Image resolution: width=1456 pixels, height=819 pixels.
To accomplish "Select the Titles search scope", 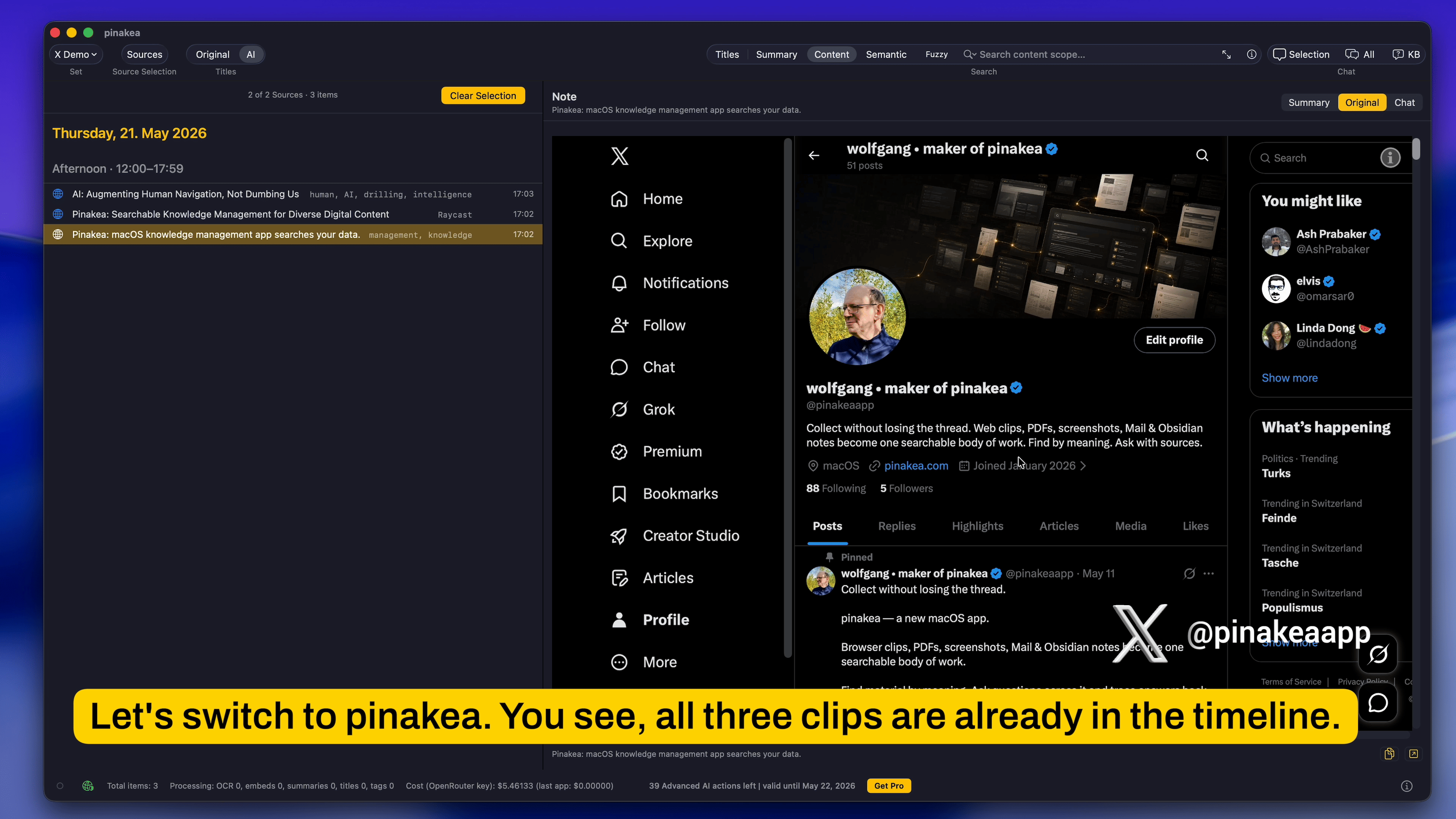I will coord(727,54).
